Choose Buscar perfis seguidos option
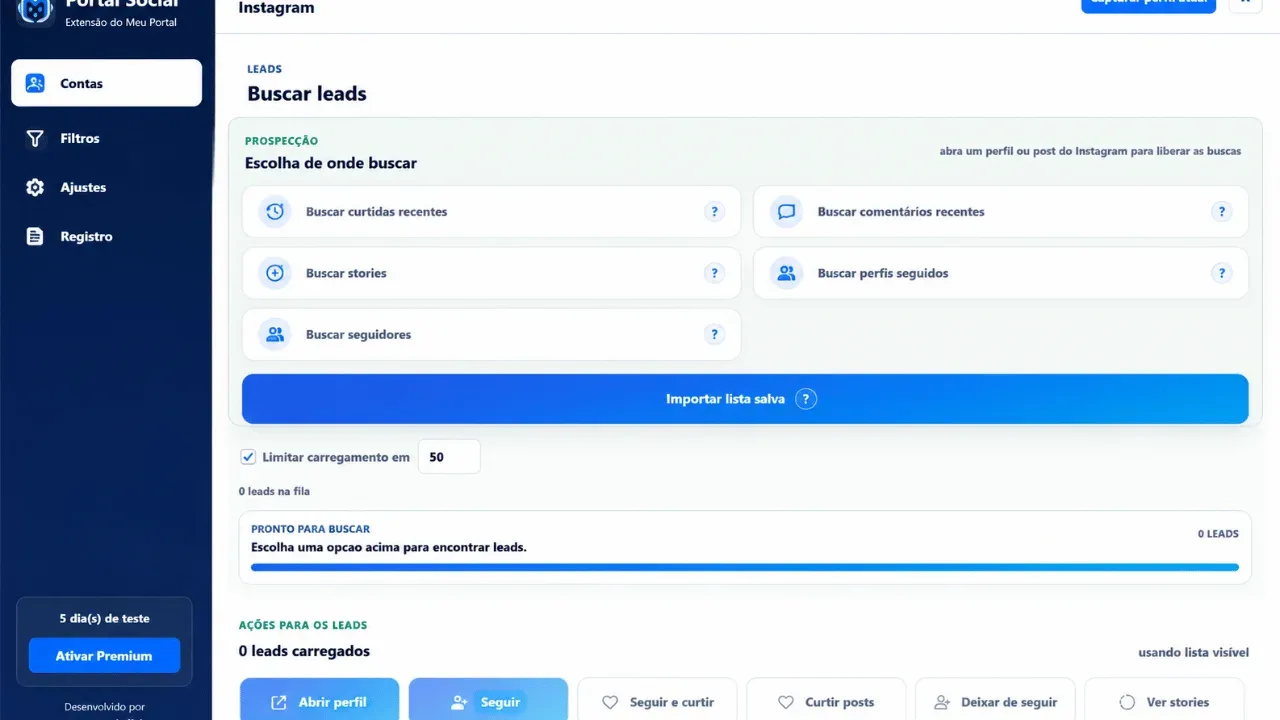The width and height of the screenshot is (1280, 720). (x=1000, y=273)
